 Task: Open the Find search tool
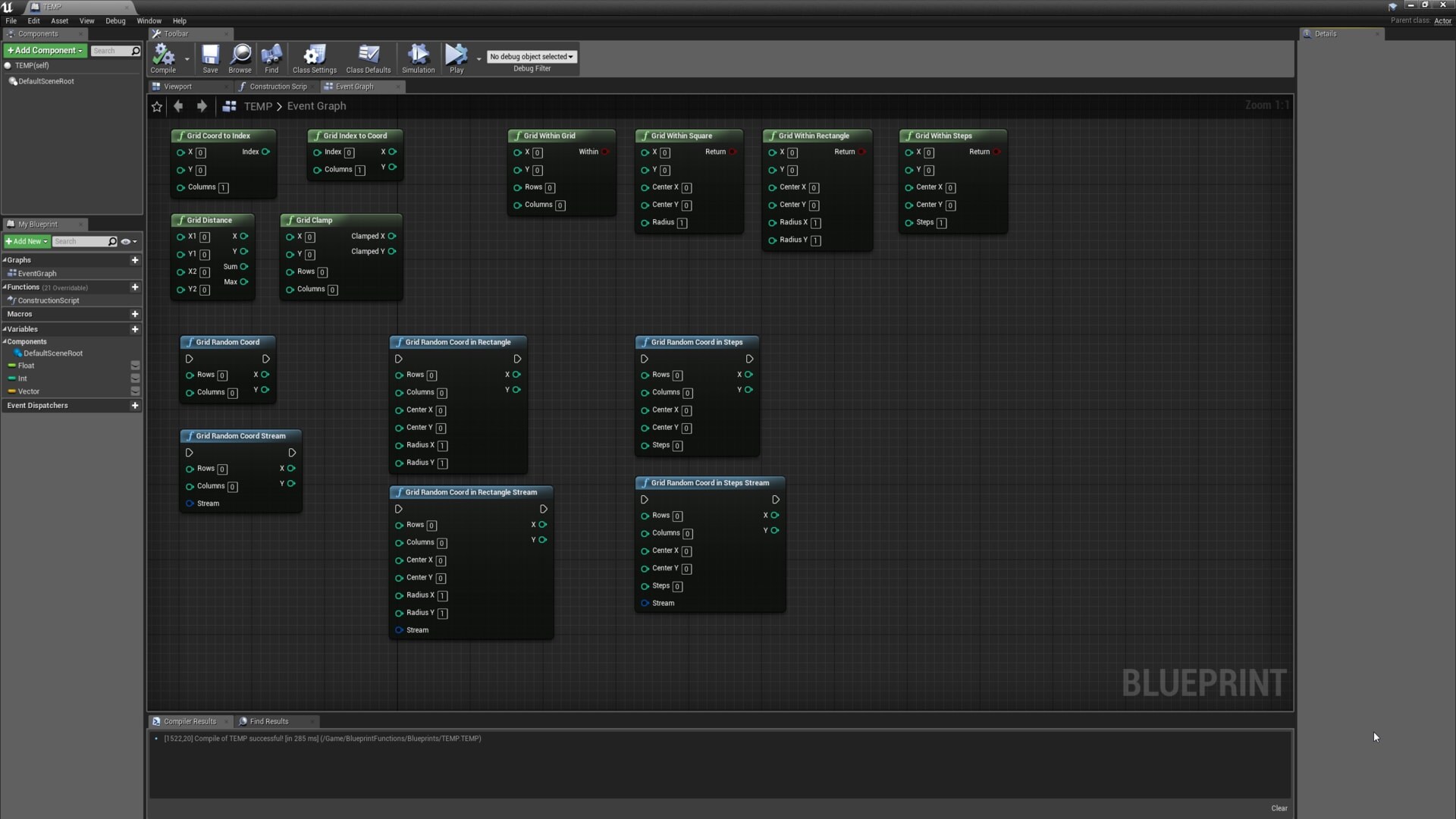271,58
